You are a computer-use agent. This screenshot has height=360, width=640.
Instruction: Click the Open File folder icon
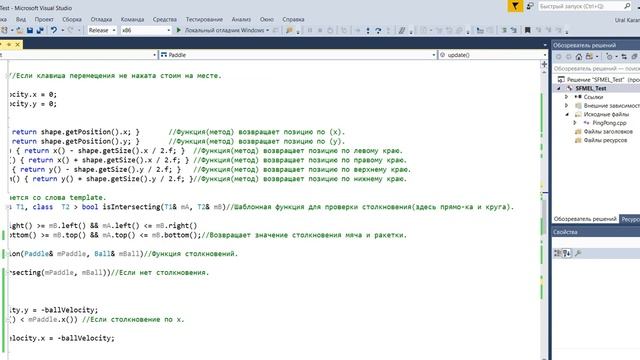pyautogui.click(x=19, y=30)
